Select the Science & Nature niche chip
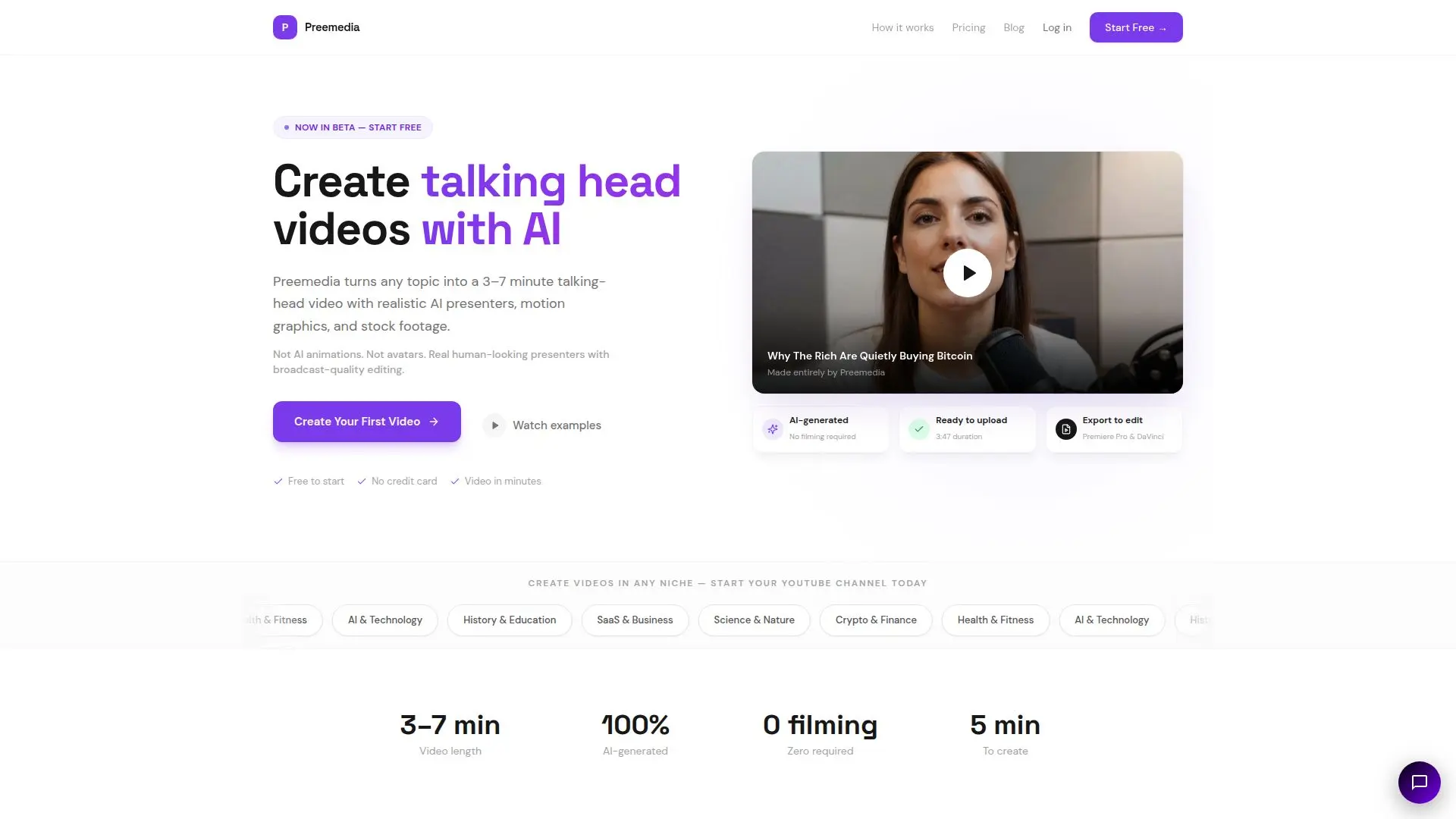The width and height of the screenshot is (1456, 819). (x=754, y=620)
